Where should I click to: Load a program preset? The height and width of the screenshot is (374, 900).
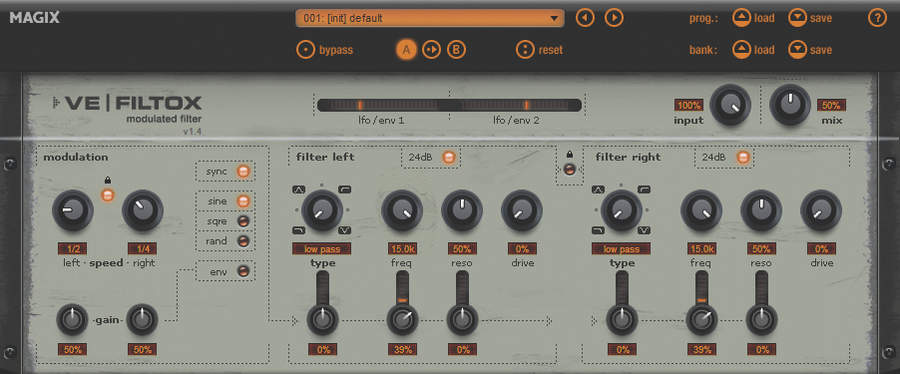[x=754, y=18]
